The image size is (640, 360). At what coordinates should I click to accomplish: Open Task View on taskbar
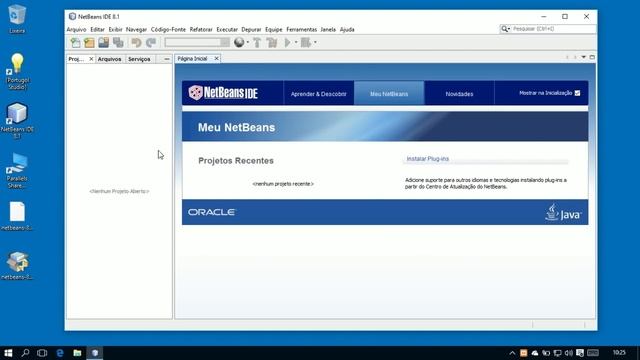coord(42,353)
